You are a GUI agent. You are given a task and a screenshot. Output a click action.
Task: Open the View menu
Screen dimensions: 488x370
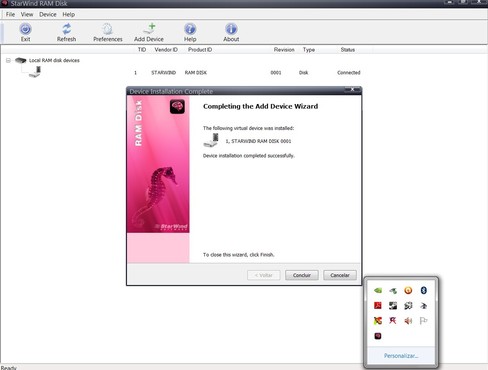[x=27, y=14]
